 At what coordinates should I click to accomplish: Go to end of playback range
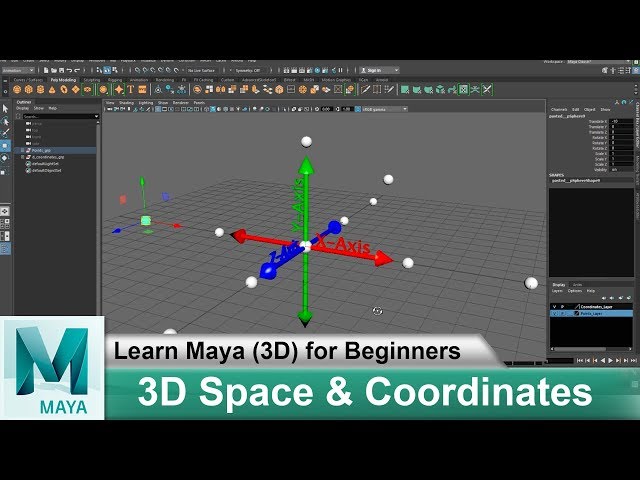[x=633, y=360]
